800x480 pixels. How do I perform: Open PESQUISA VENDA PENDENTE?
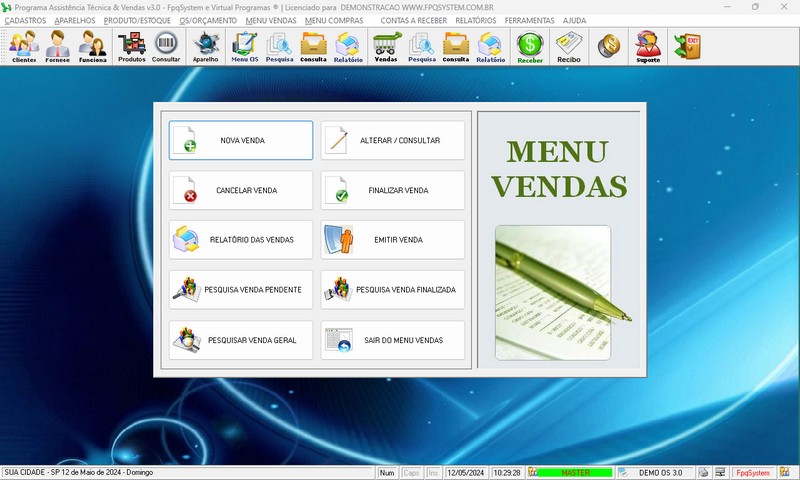tap(241, 290)
